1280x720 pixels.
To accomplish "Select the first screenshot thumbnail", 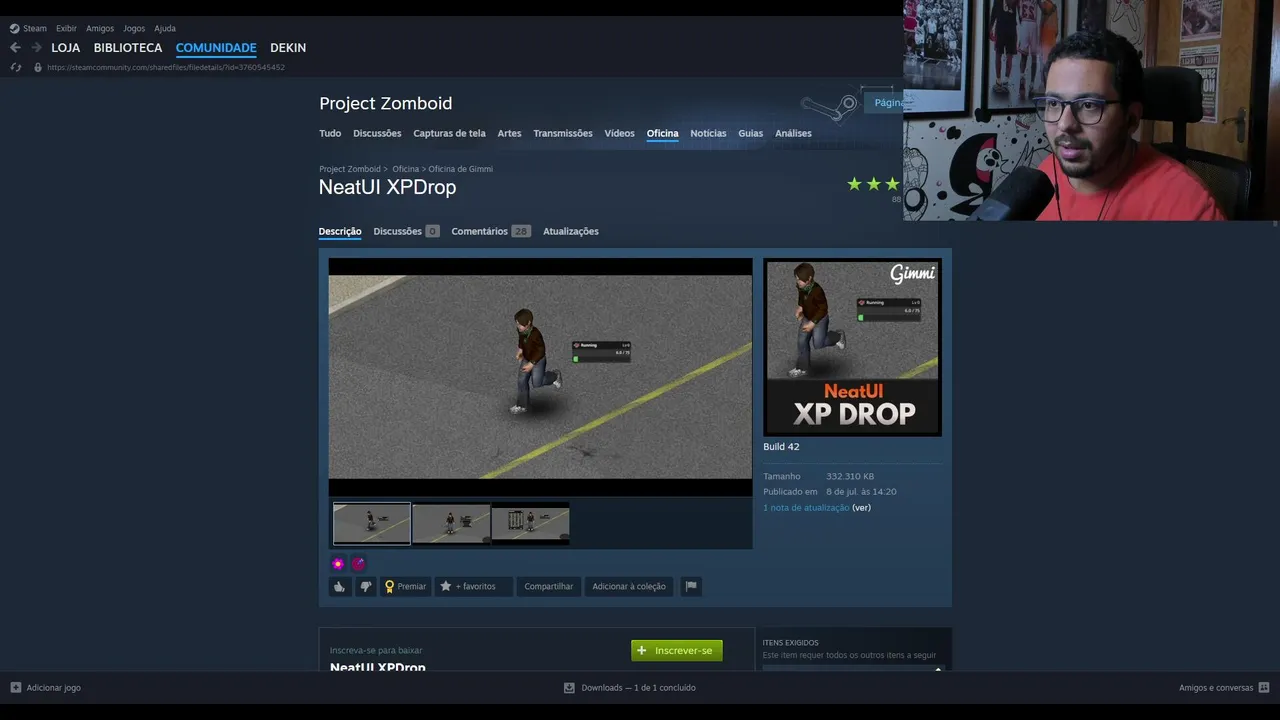I will click(372, 524).
